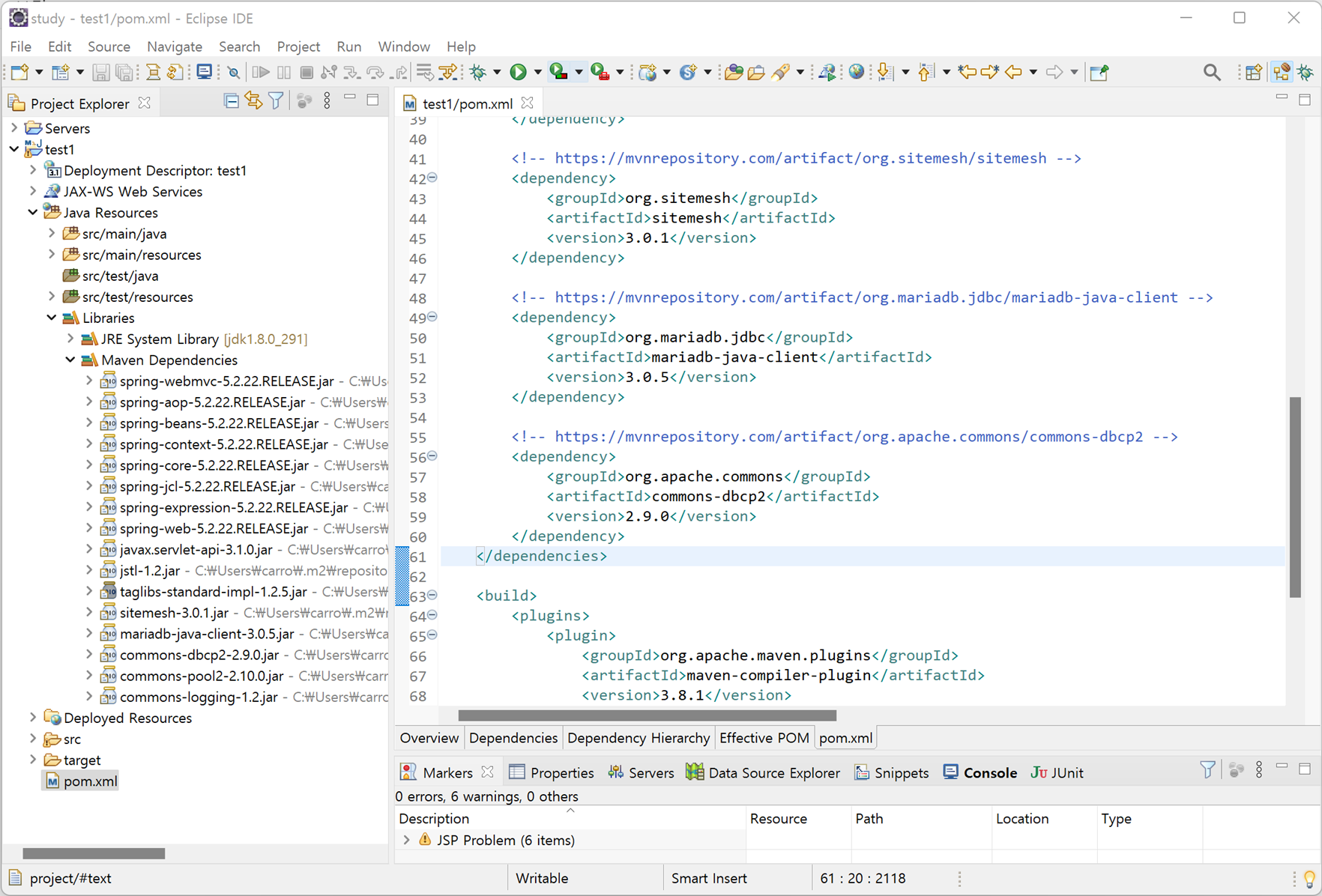Switch to the Debug perspective icon

point(1306,73)
